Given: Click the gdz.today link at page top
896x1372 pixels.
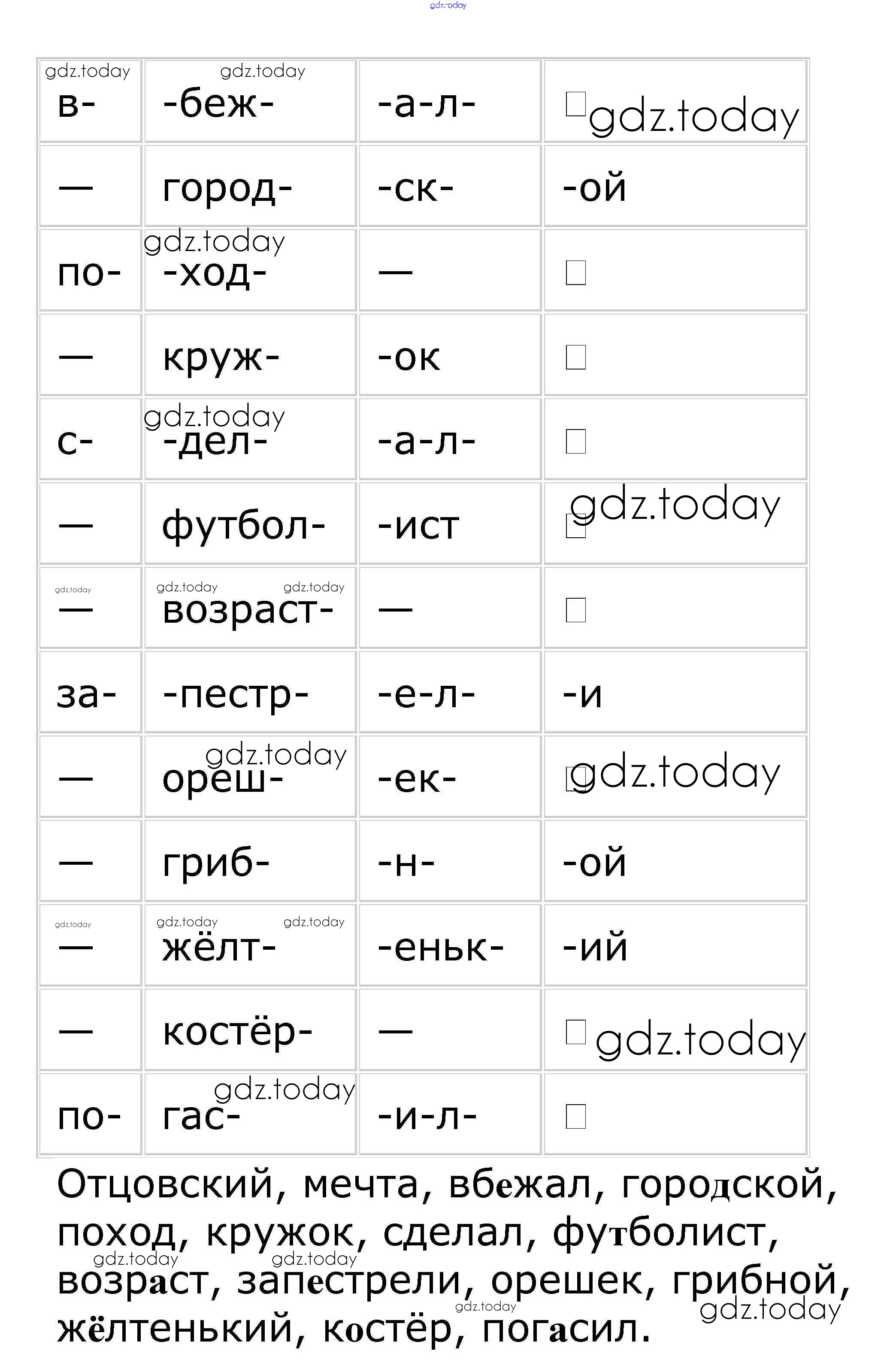Looking at the screenshot, I should click(448, 5).
